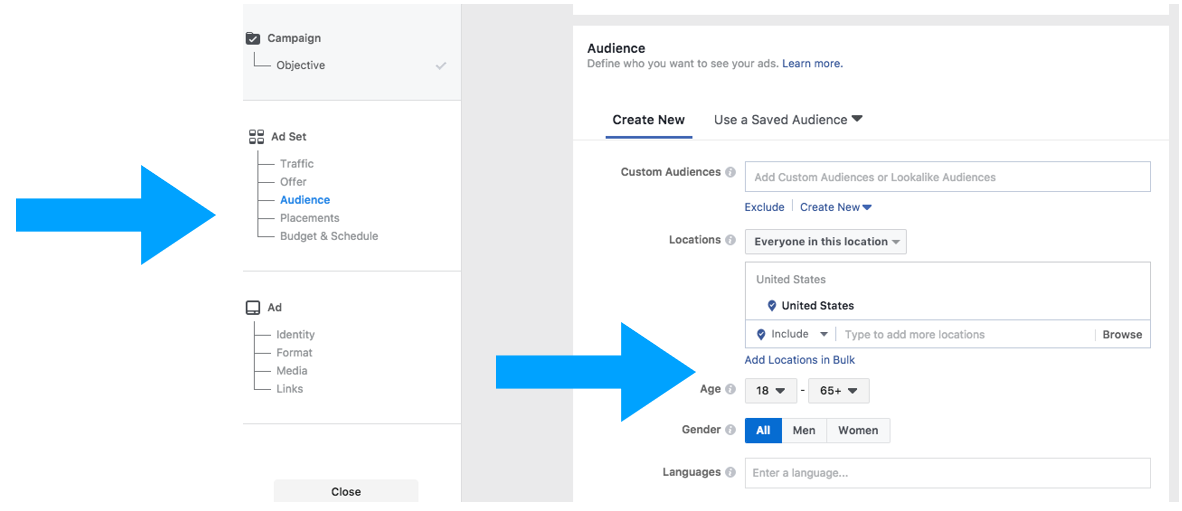Click the United States location pin icon

772,306
